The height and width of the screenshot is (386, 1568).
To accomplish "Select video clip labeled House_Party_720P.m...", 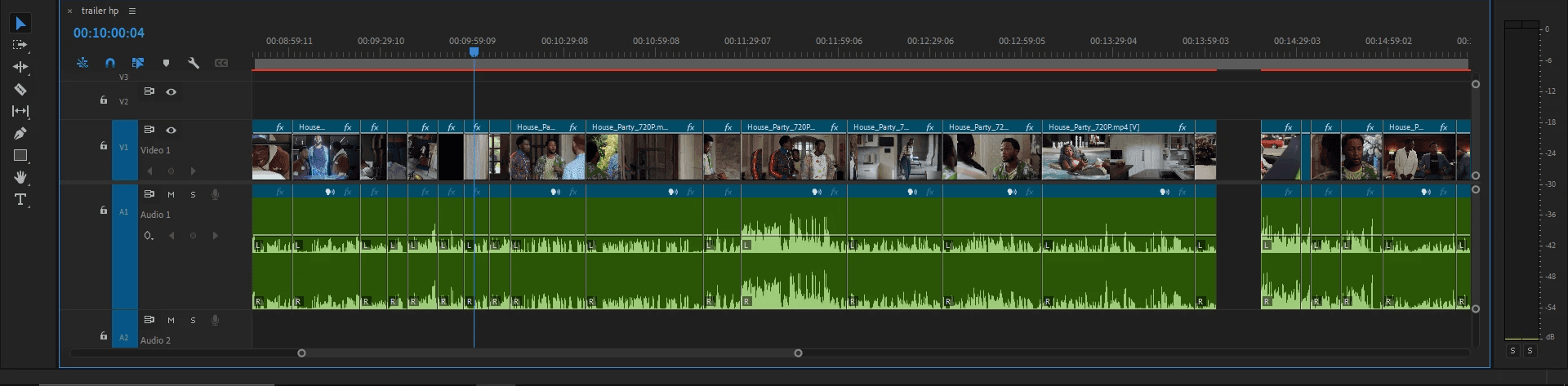I will click(x=644, y=150).
